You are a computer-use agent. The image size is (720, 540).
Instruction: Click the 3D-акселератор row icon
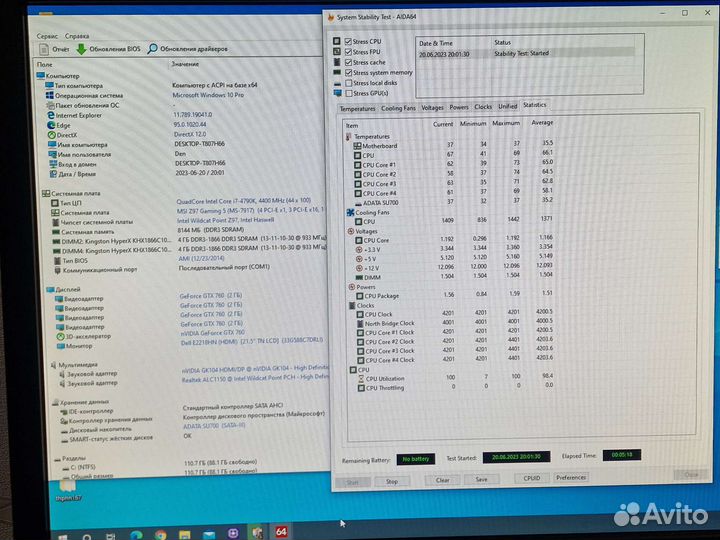pyautogui.click(x=60, y=337)
